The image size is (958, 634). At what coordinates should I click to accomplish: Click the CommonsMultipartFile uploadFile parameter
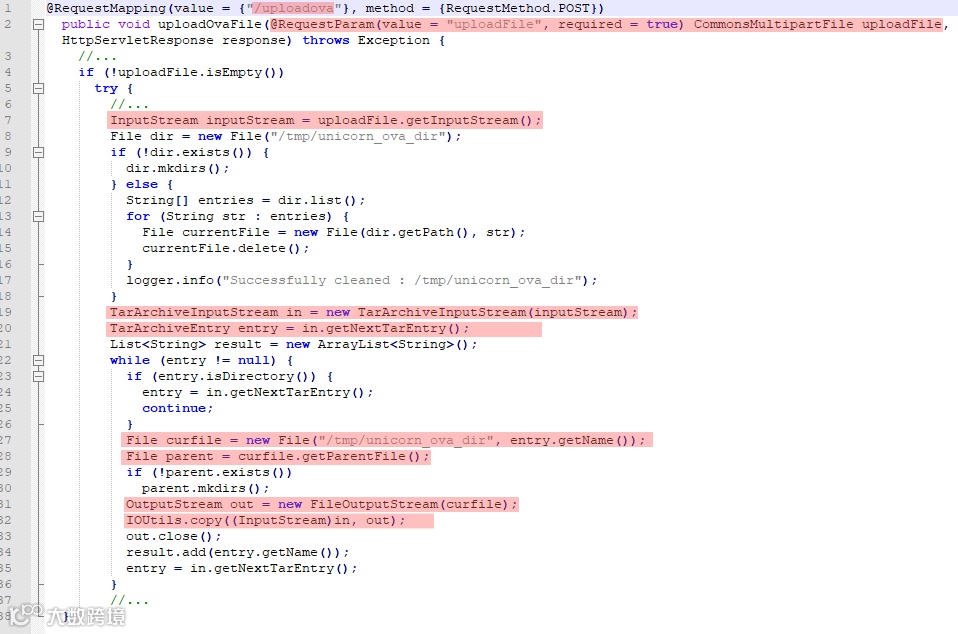click(817, 24)
